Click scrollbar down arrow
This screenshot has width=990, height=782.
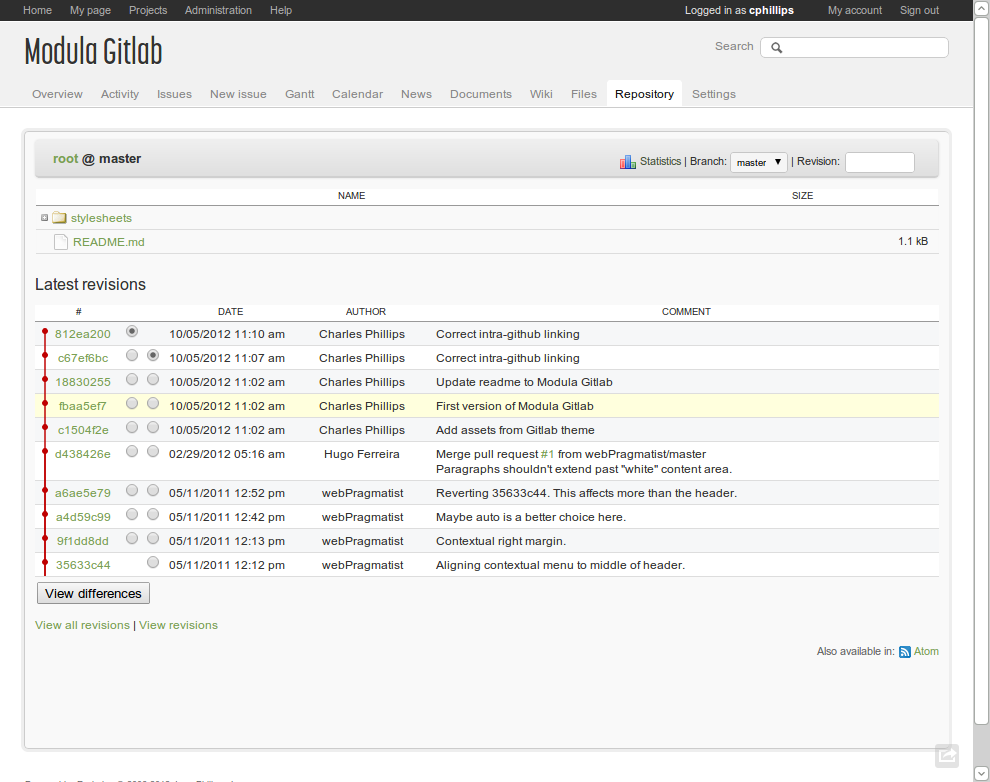tap(981, 773)
